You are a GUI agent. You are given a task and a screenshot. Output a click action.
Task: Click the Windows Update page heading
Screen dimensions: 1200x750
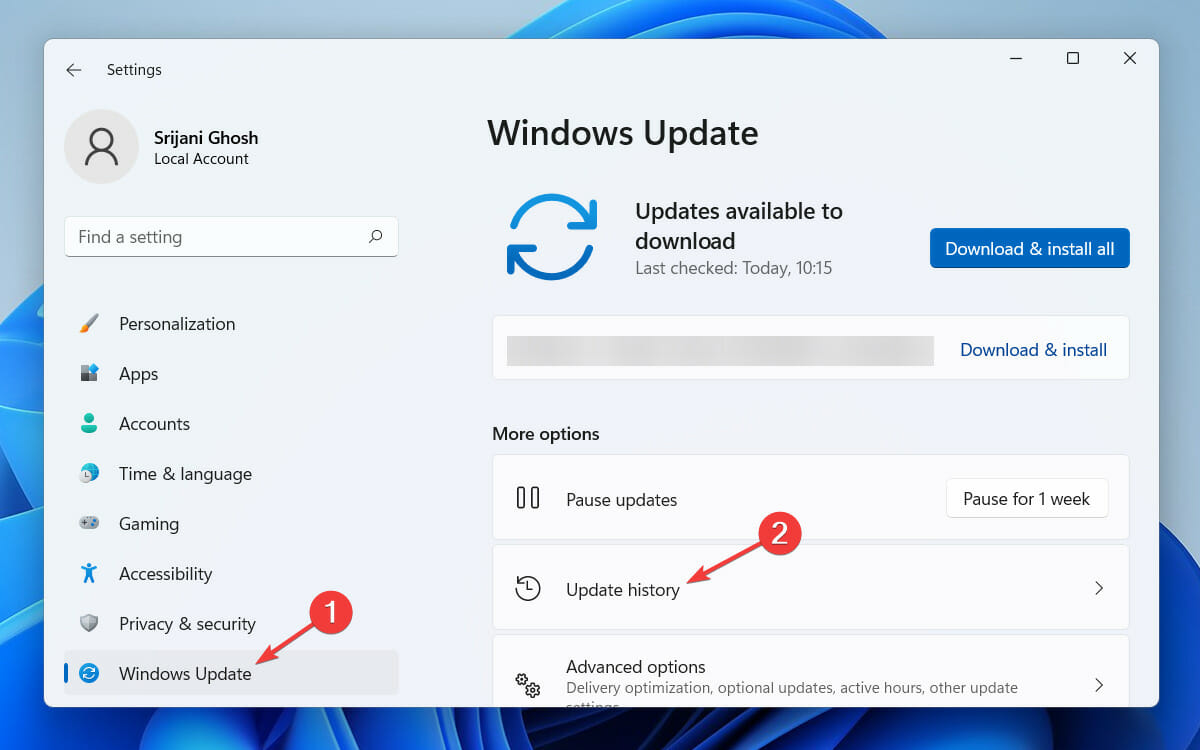623,133
